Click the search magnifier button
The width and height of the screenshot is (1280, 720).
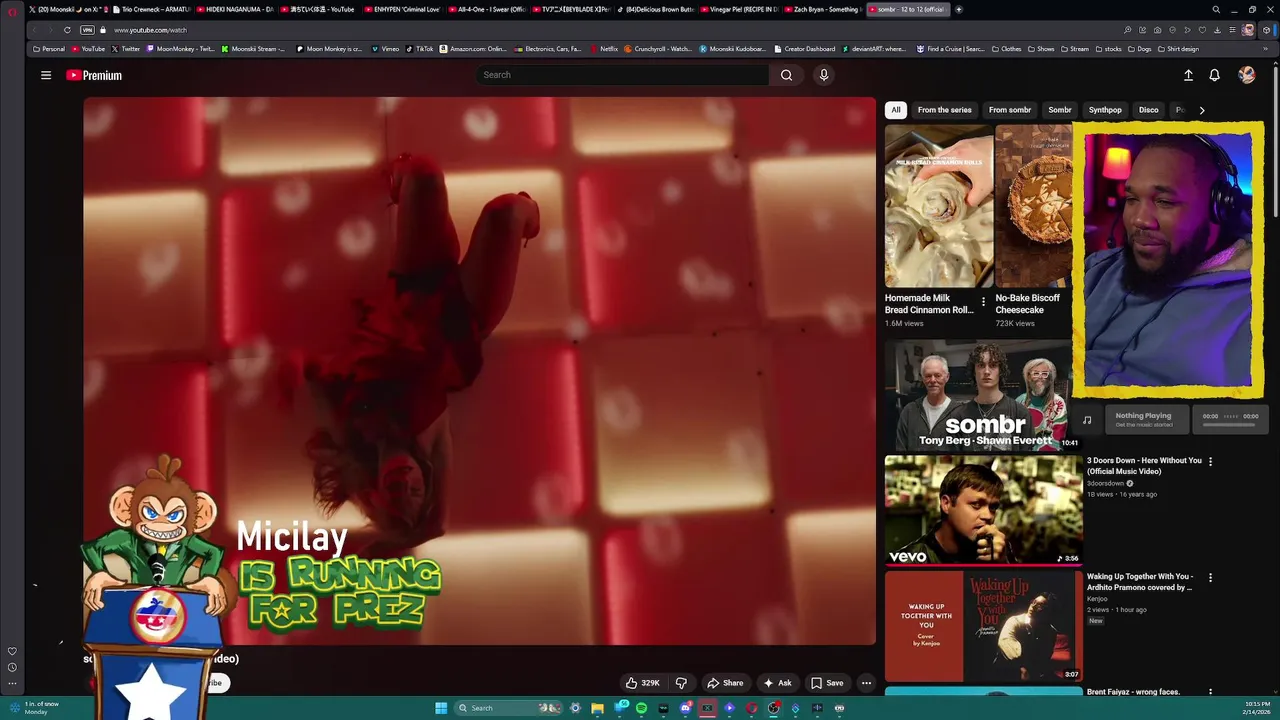click(x=786, y=75)
